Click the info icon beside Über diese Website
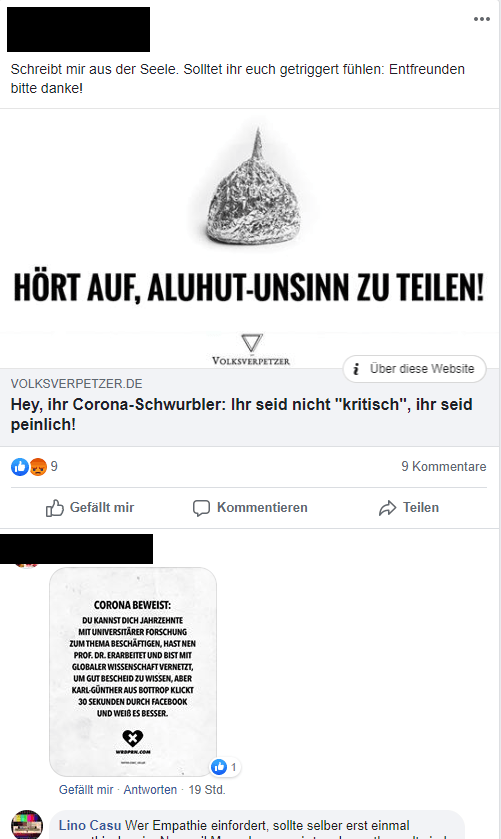Viewport: 501px width, 839px height. [x=356, y=369]
